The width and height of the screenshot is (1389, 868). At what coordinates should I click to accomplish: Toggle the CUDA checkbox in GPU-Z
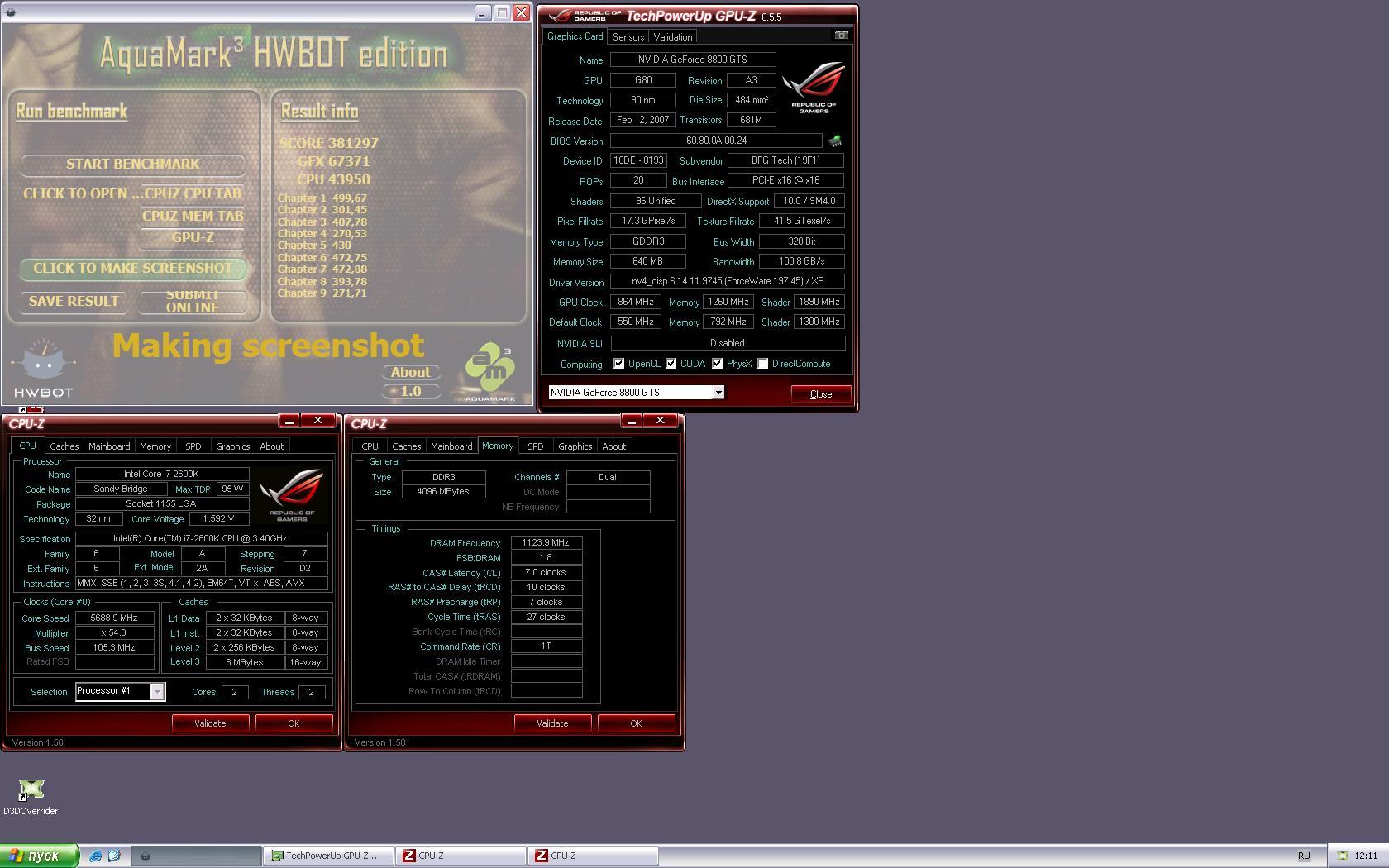tap(671, 364)
